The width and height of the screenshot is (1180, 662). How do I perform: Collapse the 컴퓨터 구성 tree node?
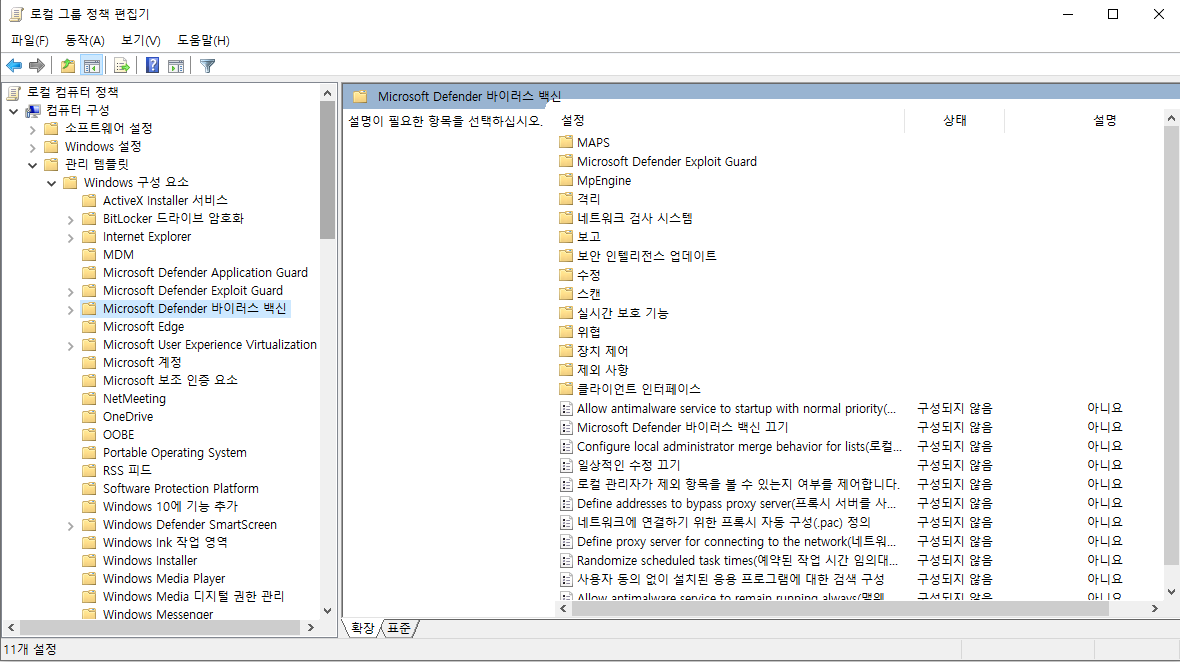click(x=14, y=111)
